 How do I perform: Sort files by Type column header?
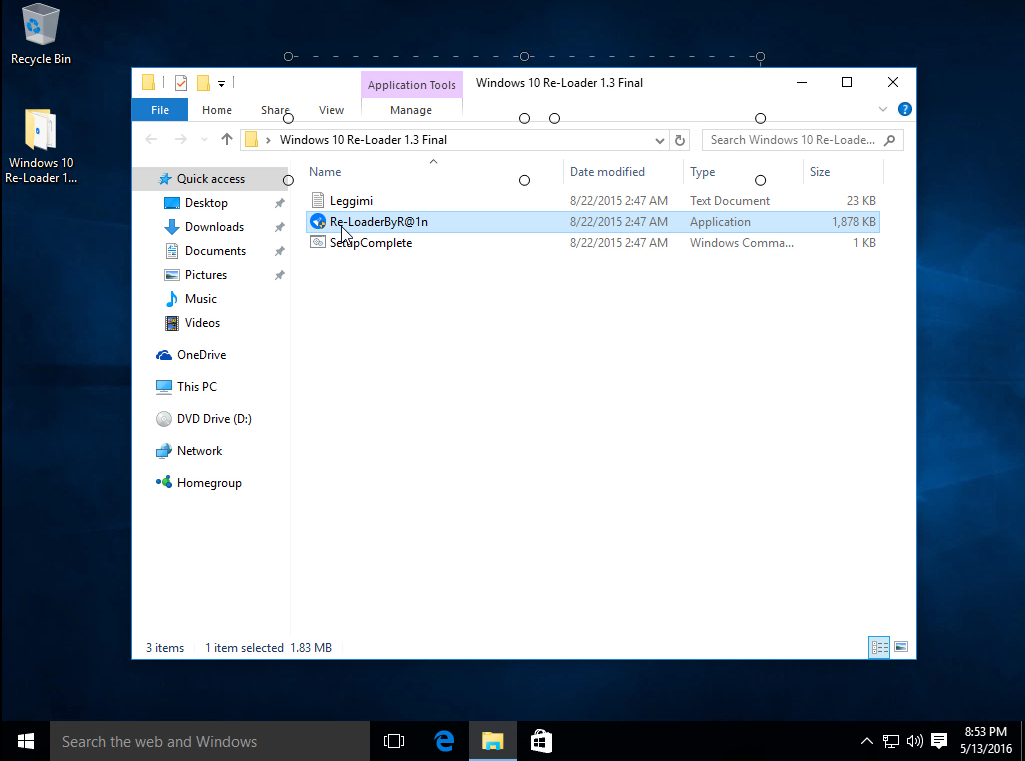point(703,172)
